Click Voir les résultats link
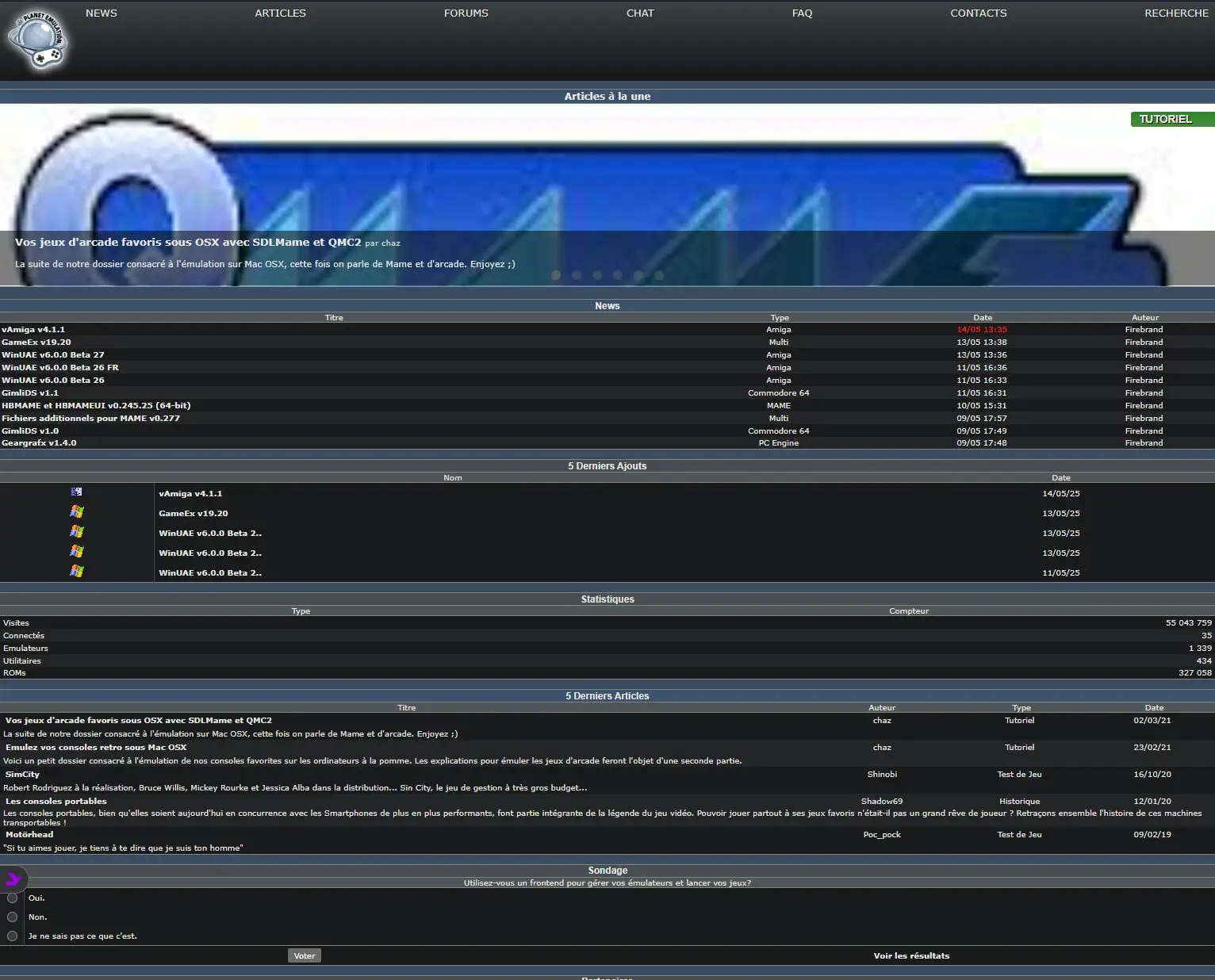1215x980 pixels. 911,955
